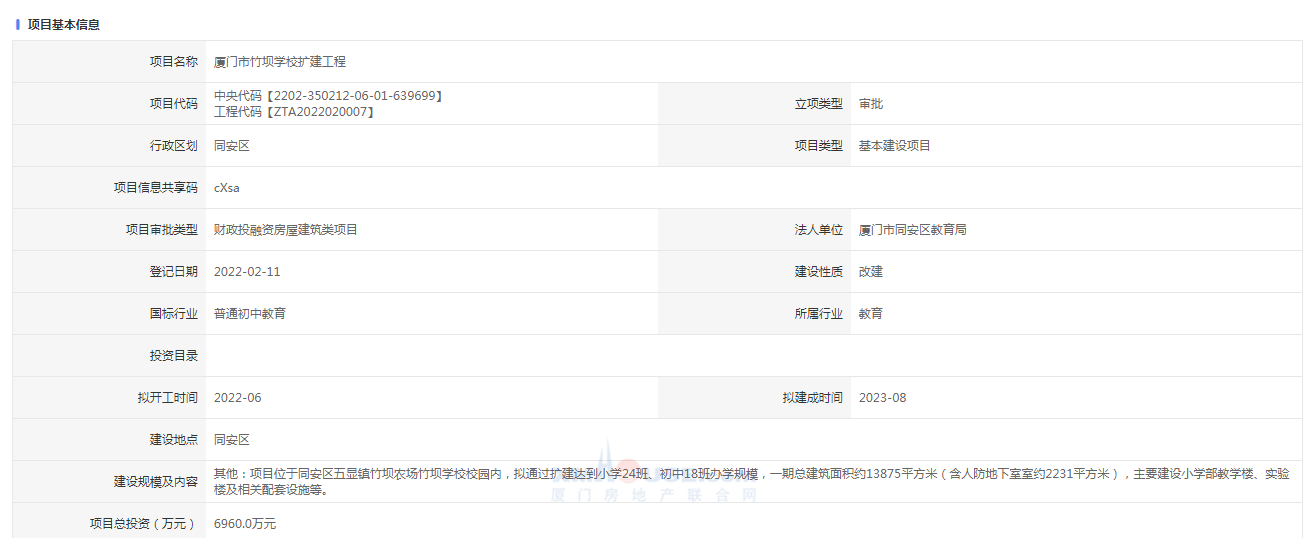The width and height of the screenshot is (1315, 538).
Task: Select 财政投融资房屋建筑类项目 approval type value
Action: coord(285,230)
